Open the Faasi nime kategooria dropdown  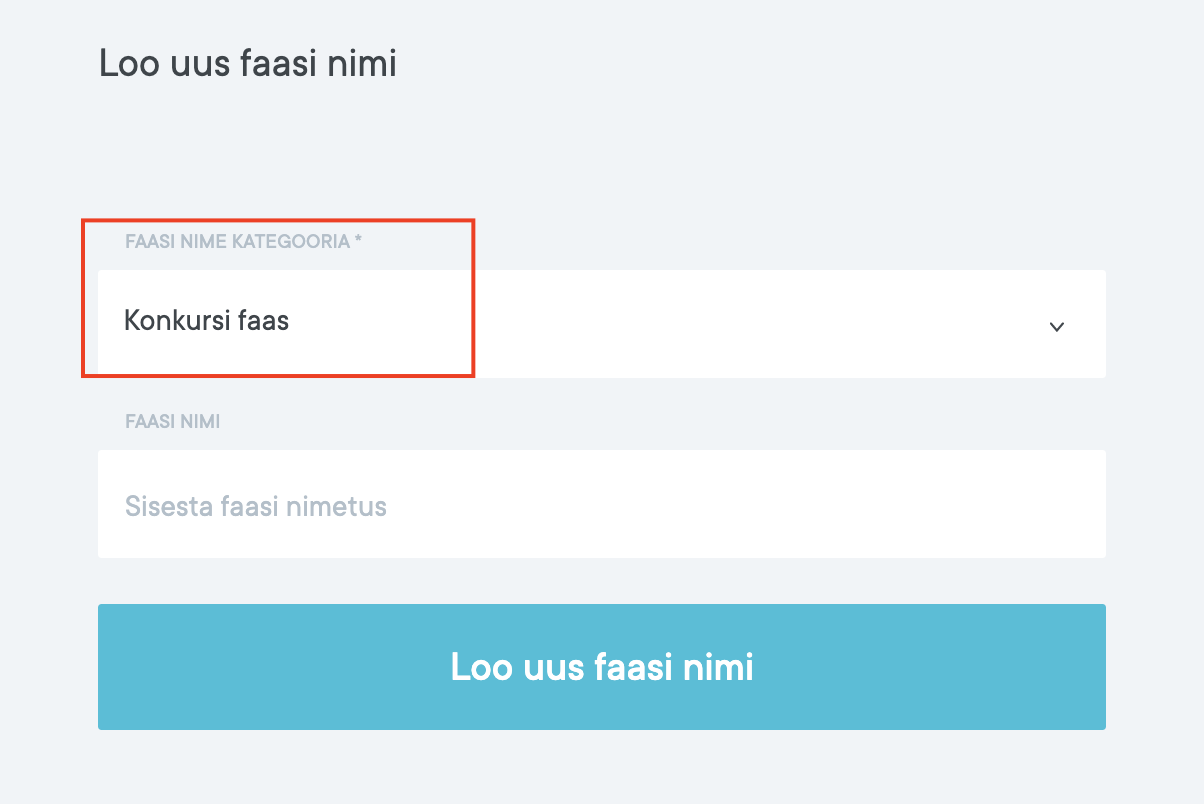[600, 323]
